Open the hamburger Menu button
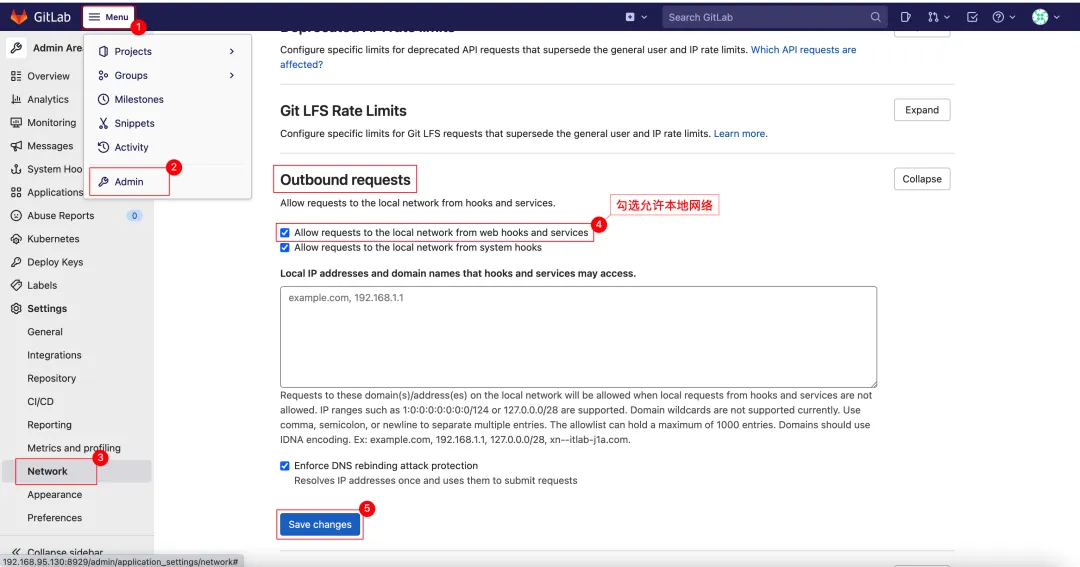The image size is (1080, 567). pyautogui.click(x=109, y=17)
